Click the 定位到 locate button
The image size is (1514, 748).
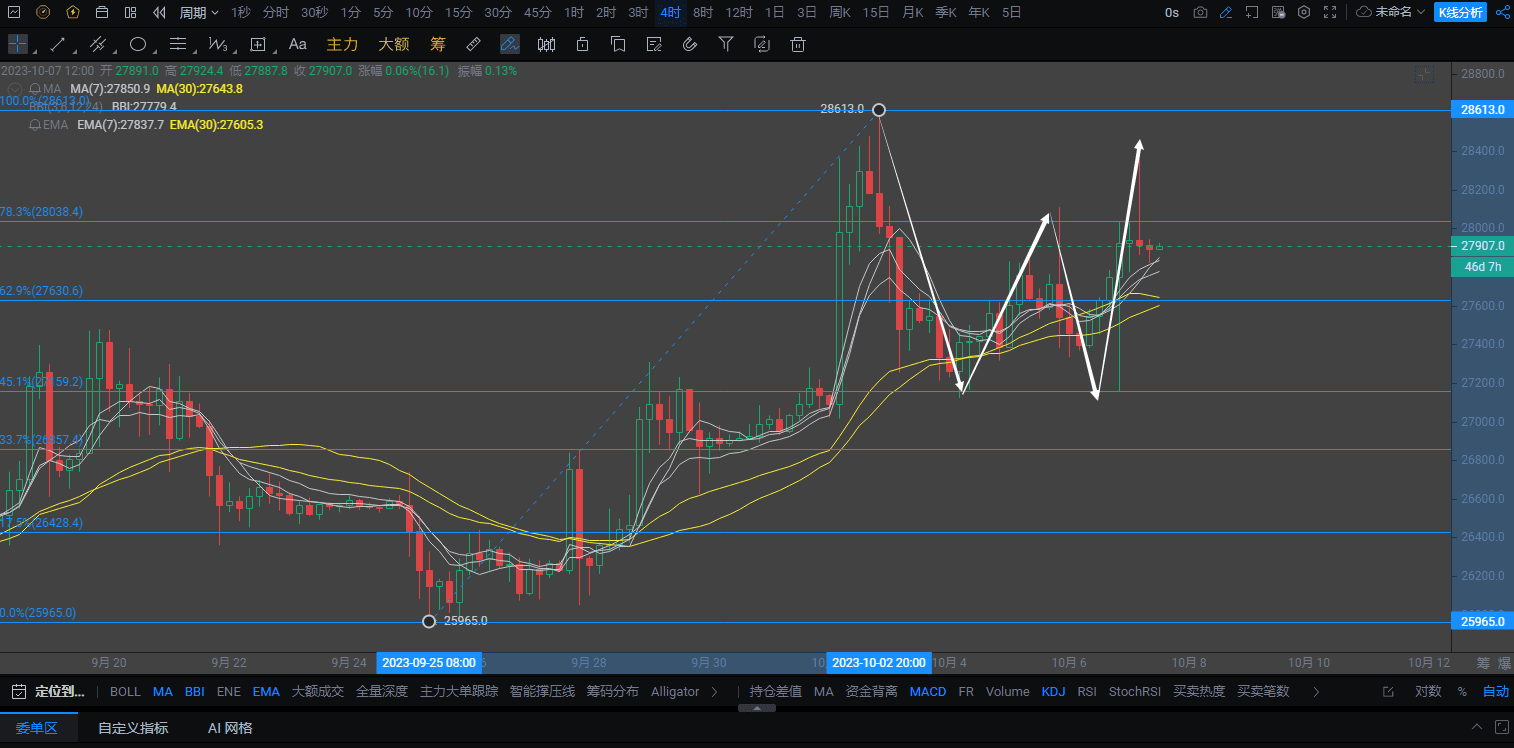click(x=50, y=691)
